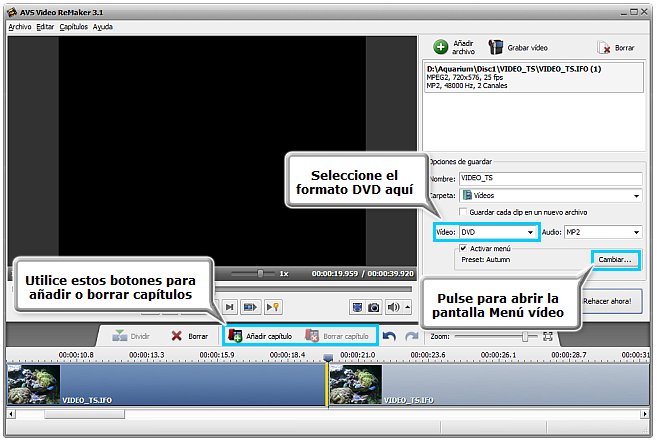Image resolution: width=657 pixels, height=442 pixels.
Task: Undo the last action with blue arrow
Action: click(x=389, y=336)
